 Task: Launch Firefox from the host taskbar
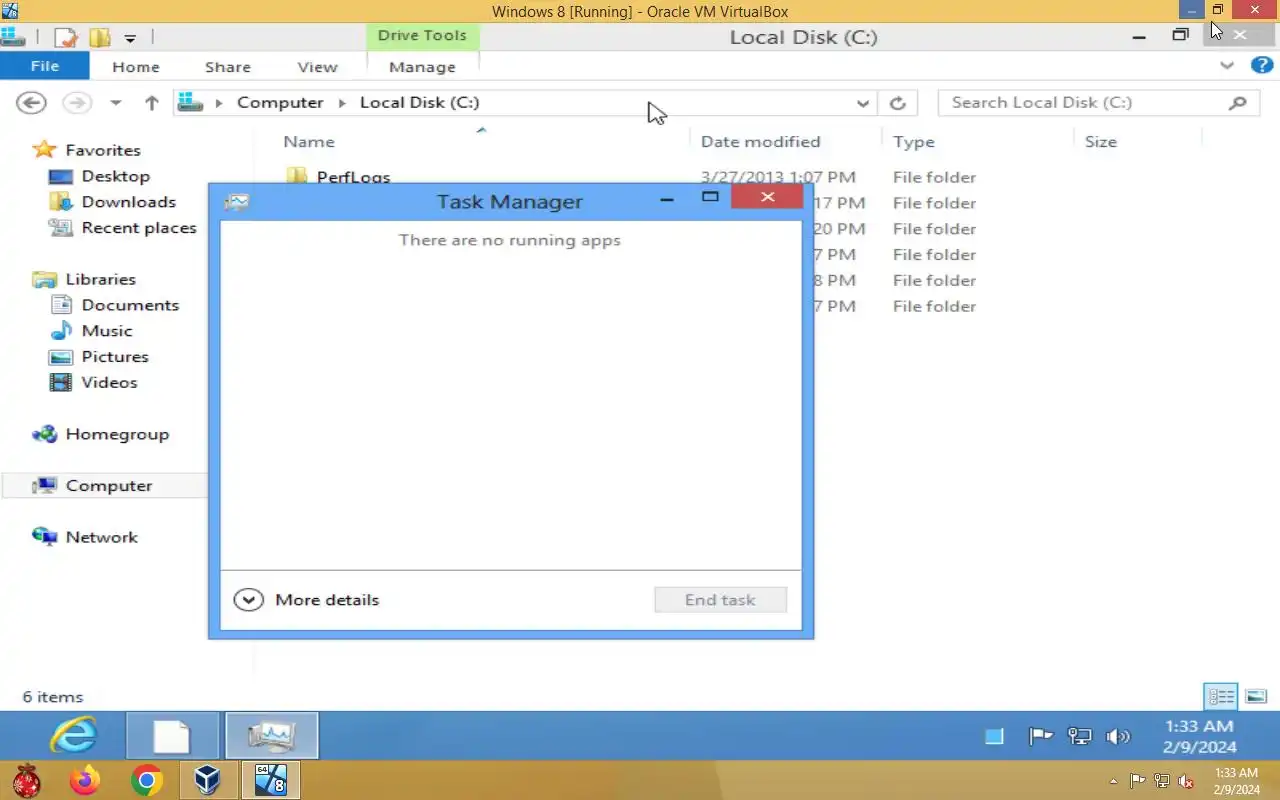85,780
